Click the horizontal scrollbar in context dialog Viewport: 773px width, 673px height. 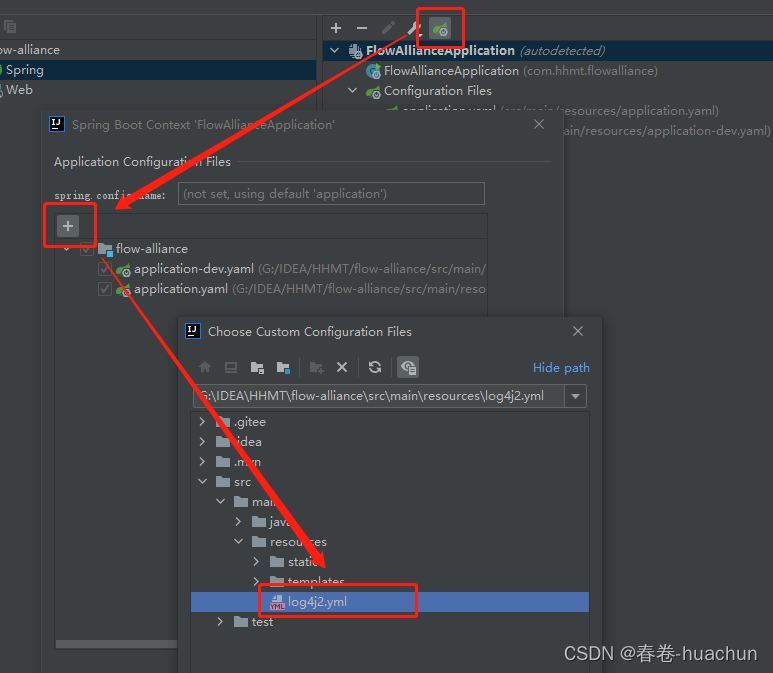coord(116,644)
